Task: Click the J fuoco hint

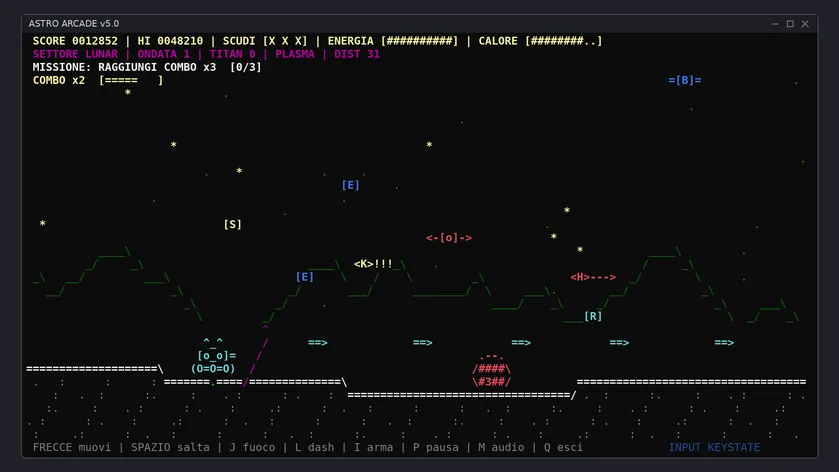Action: click(252, 447)
